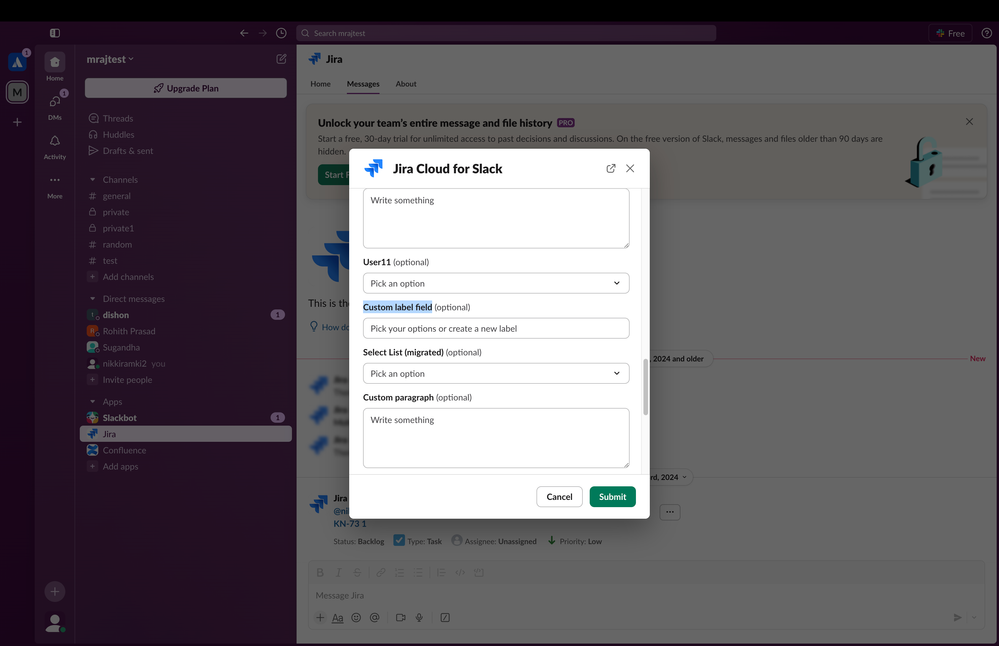Open the Select List (migrated) dropdown
The width and height of the screenshot is (999, 646).
click(x=496, y=373)
